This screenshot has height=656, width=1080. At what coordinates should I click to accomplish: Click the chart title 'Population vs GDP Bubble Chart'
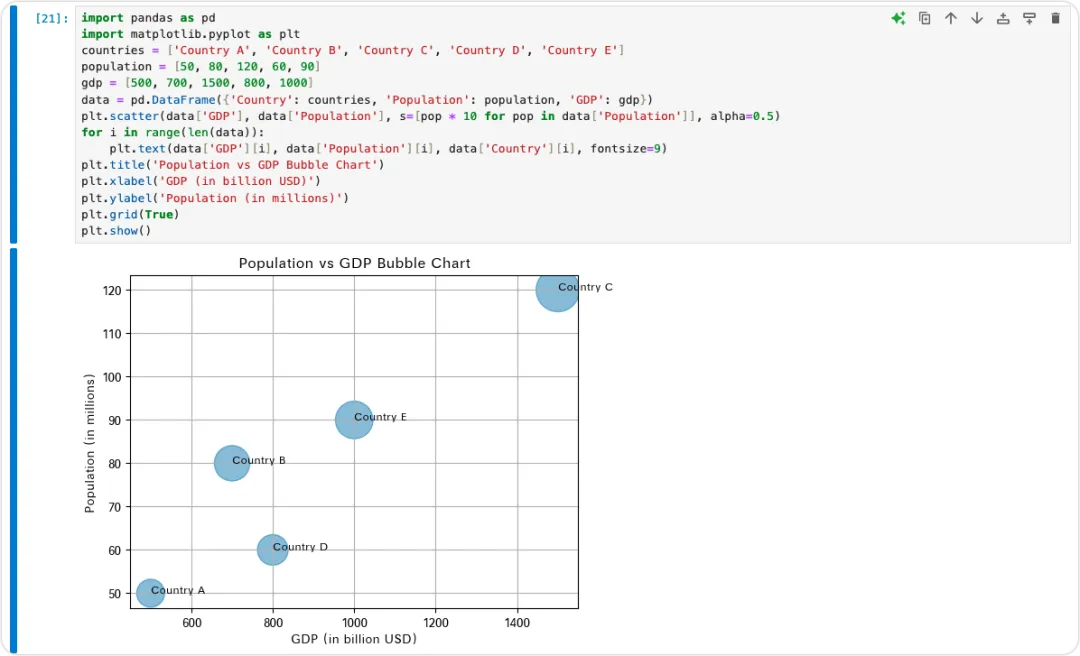click(355, 263)
